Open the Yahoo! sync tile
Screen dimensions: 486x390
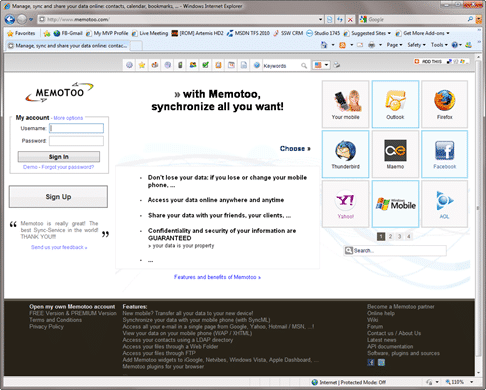[x=345, y=204]
